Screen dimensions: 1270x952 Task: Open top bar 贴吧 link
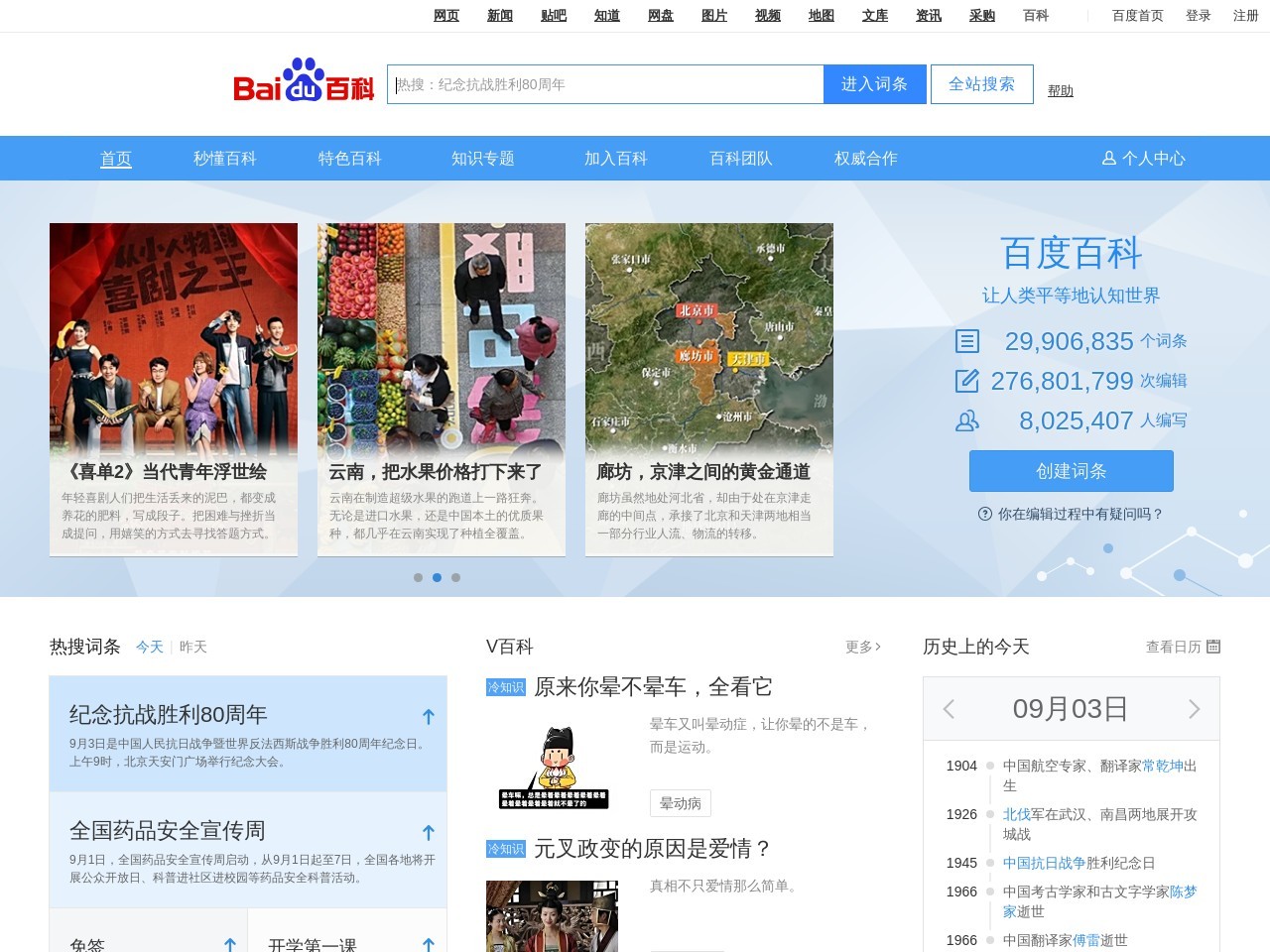point(554,16)
